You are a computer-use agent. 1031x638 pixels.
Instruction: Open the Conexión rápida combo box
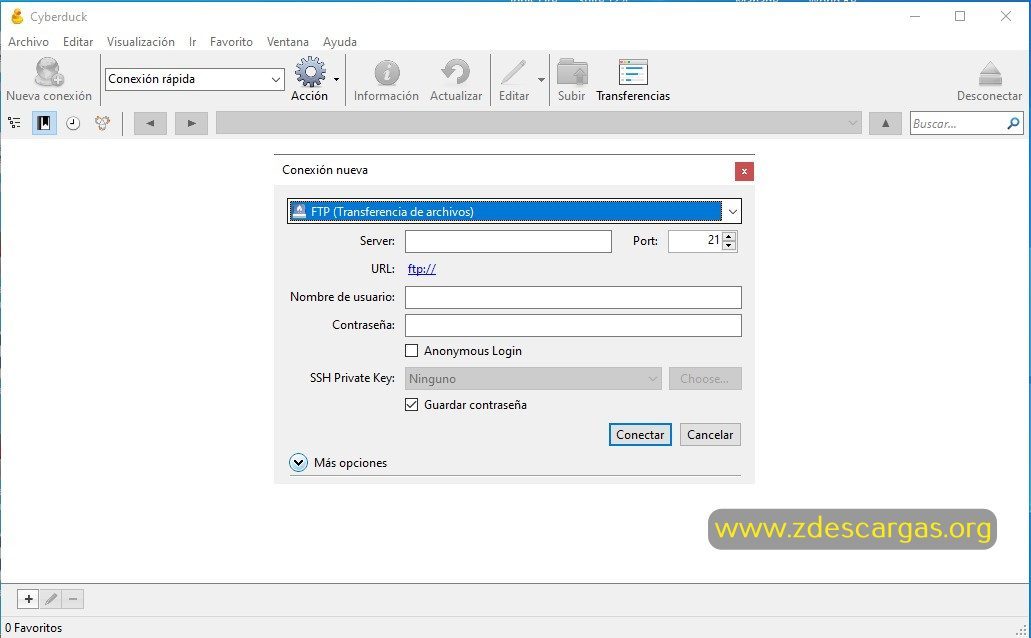(195, 79)
